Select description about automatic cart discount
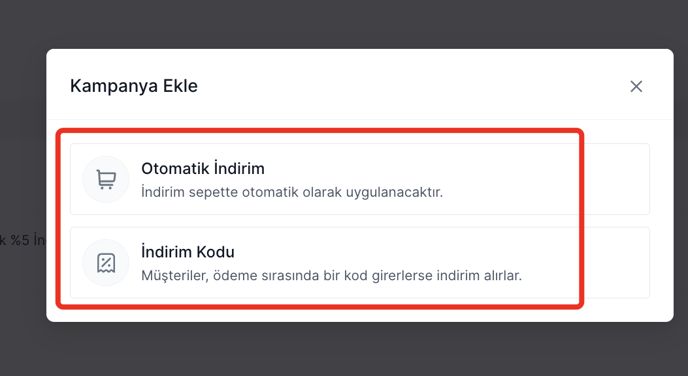The width and height of the screenshot is (688, 376). 292,192
